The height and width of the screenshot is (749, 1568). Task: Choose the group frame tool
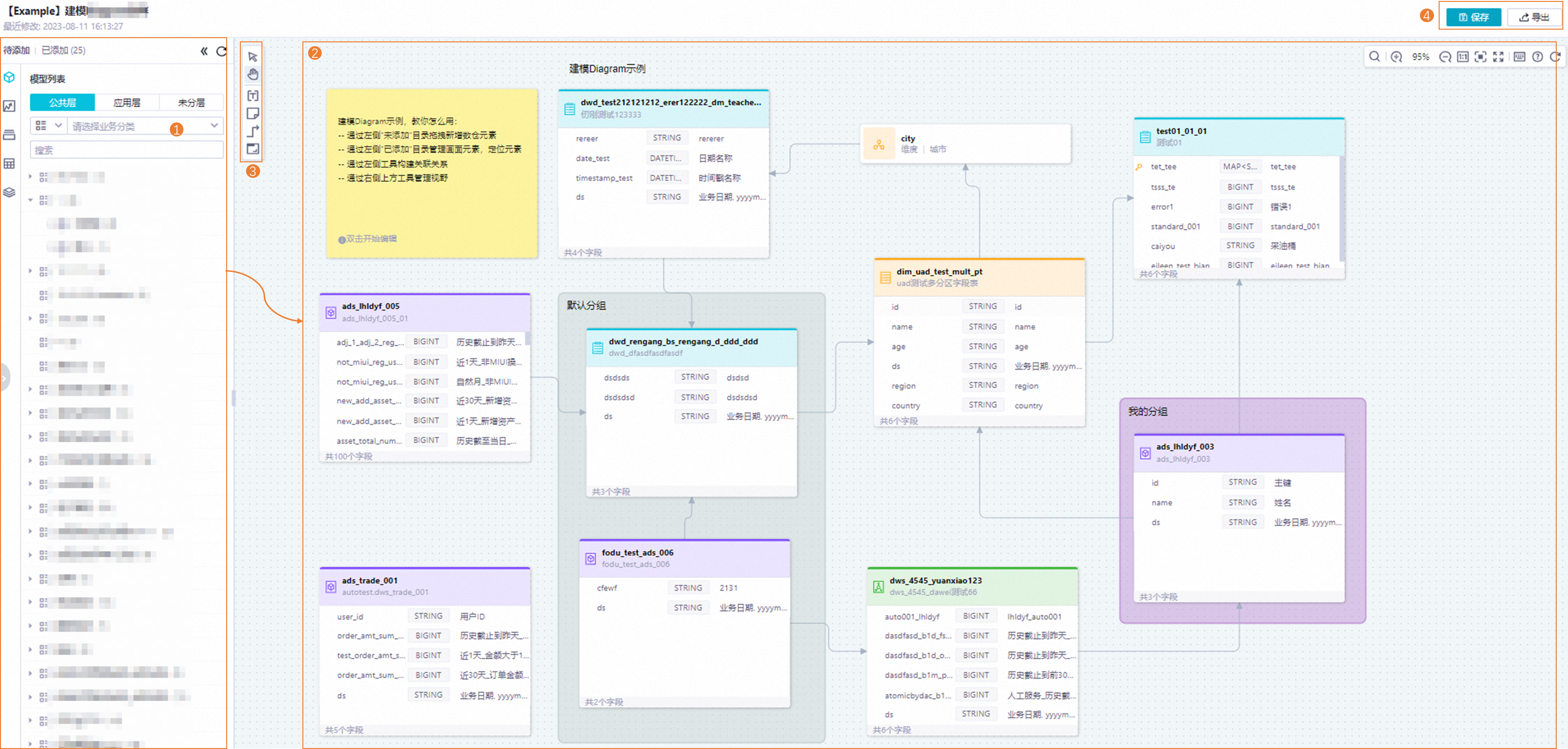pos(253,149)
